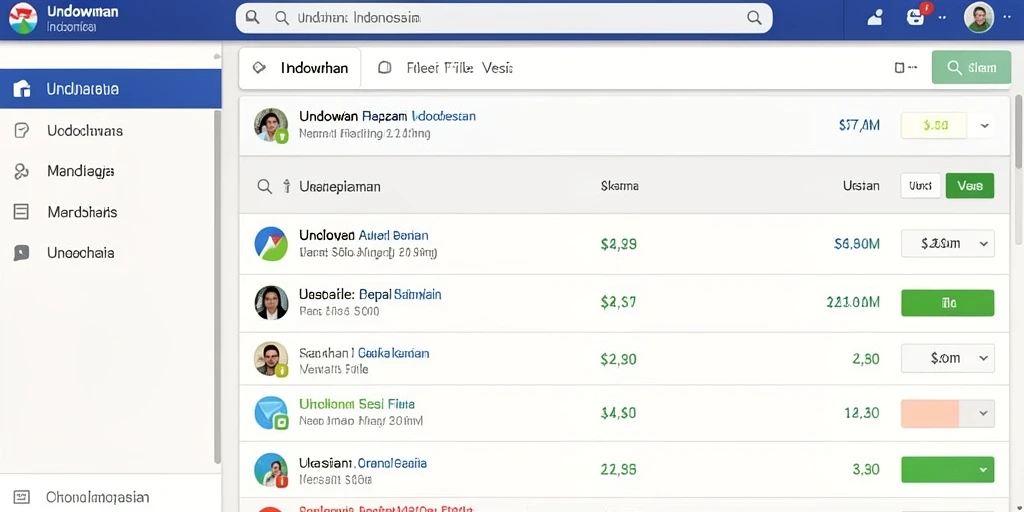Click the sidebar vertical scrollbar
The height and width of the screenshot is (512, 1024).
point(217,286)
